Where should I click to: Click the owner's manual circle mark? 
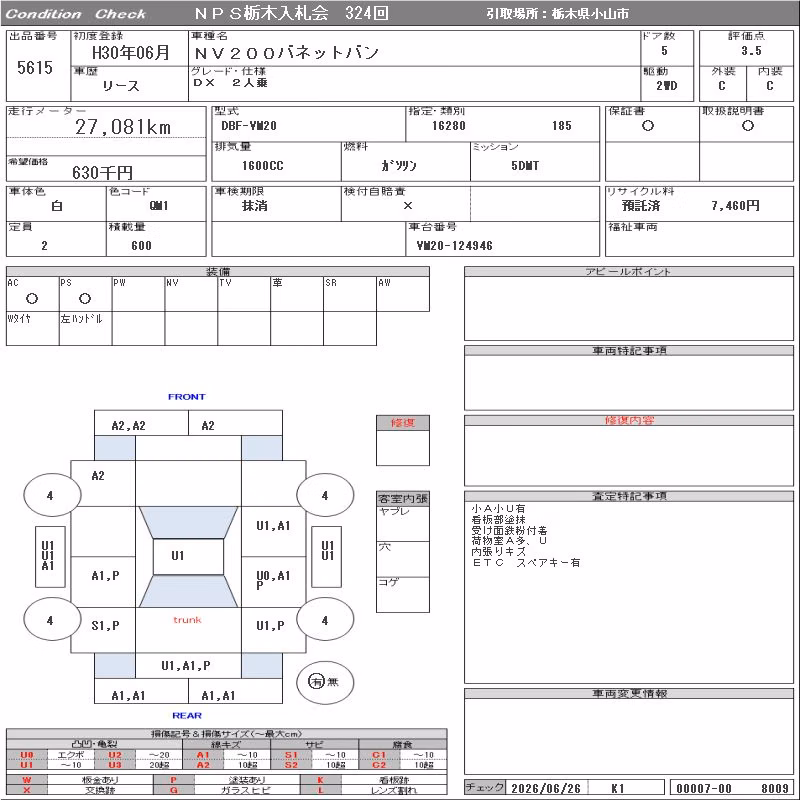(748, 126)
